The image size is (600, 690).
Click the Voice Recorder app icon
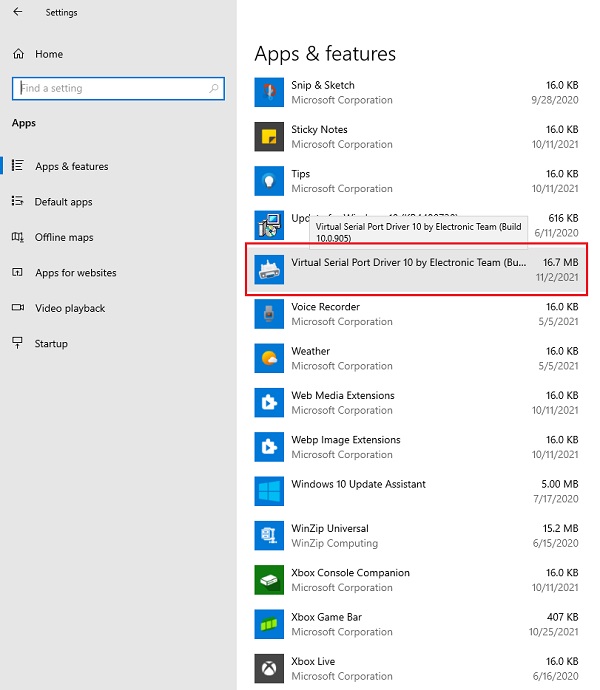click(269, 314)
